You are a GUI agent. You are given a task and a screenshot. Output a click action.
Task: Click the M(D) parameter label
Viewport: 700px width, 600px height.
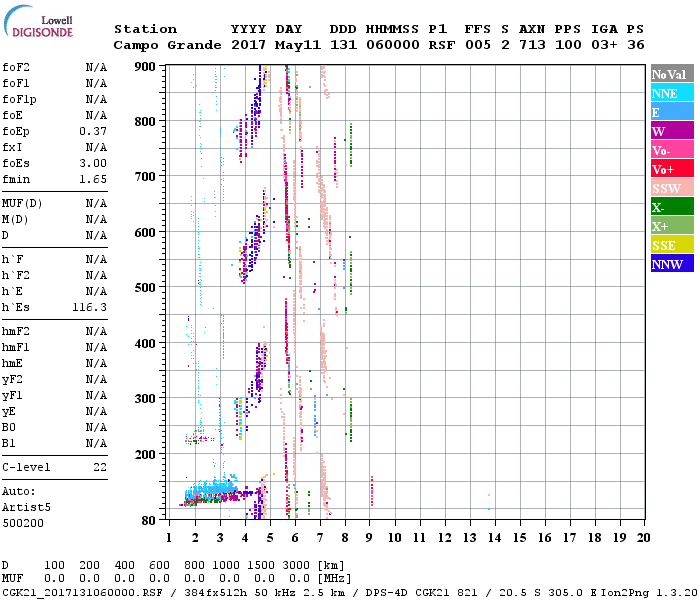pyautogui.click(x=15, y=220)
